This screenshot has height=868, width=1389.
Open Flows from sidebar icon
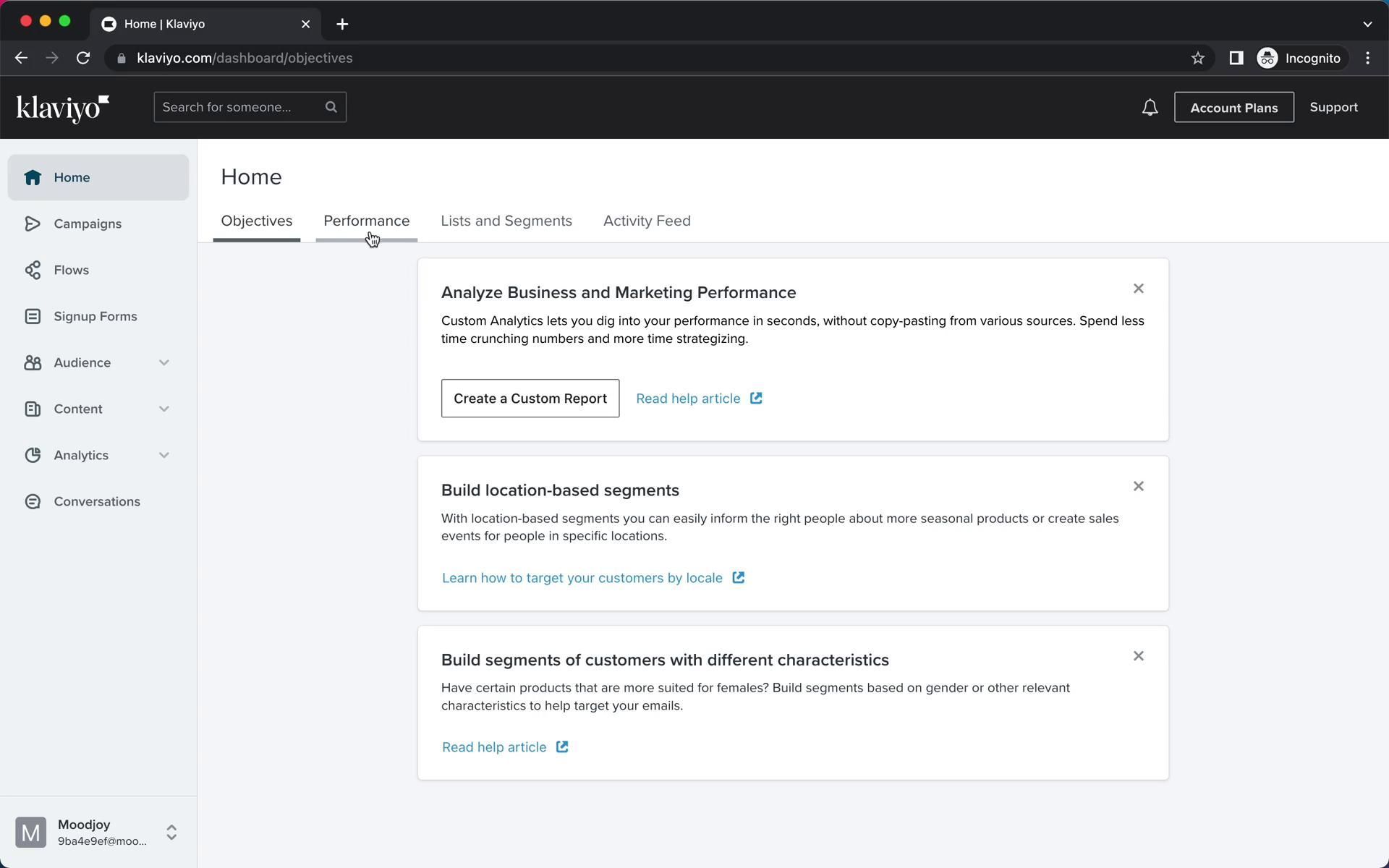click(33, 270)
